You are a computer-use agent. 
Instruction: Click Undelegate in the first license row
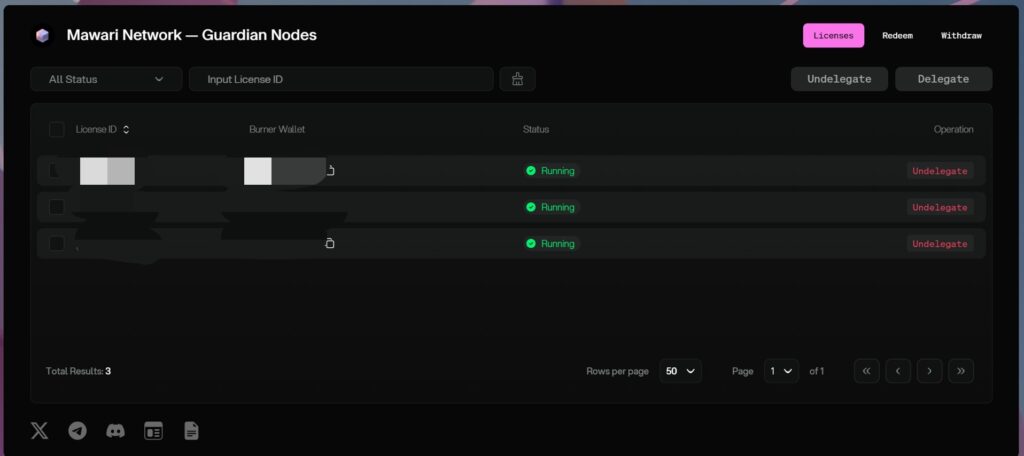click(x=939, y=171)
